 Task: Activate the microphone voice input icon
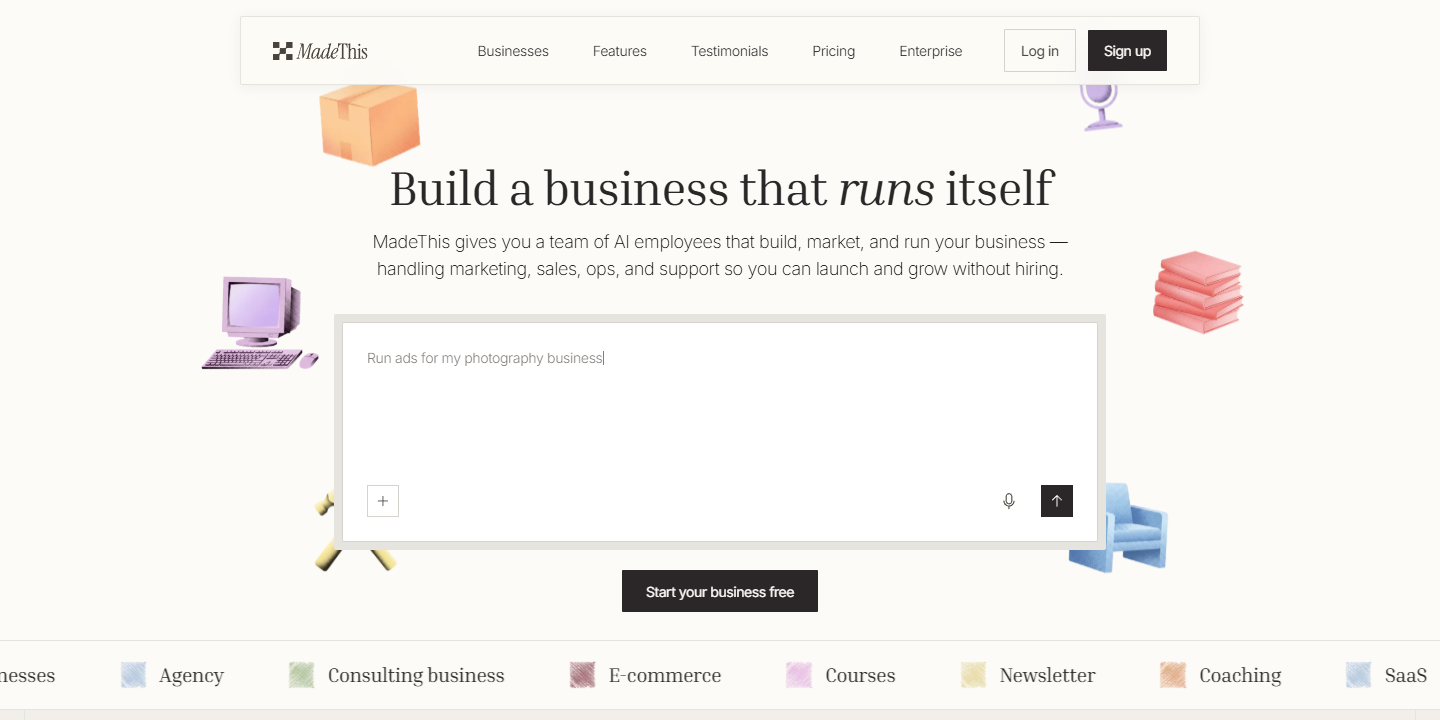point(1009,501)
